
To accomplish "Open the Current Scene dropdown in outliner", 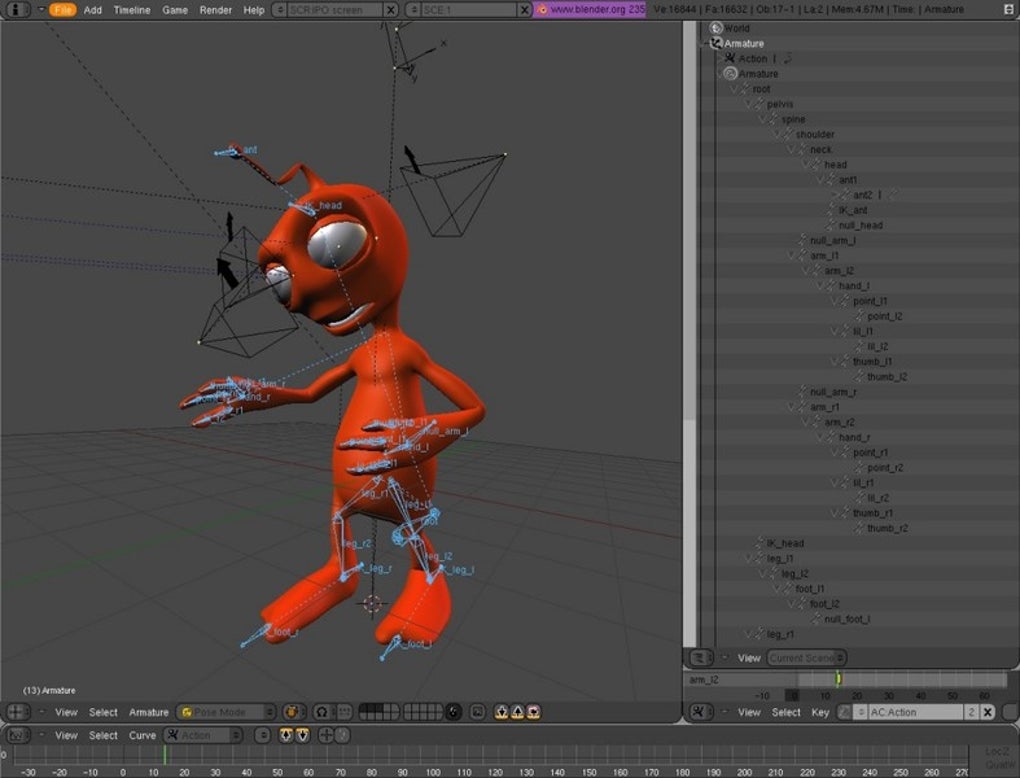I will point(806,658).
